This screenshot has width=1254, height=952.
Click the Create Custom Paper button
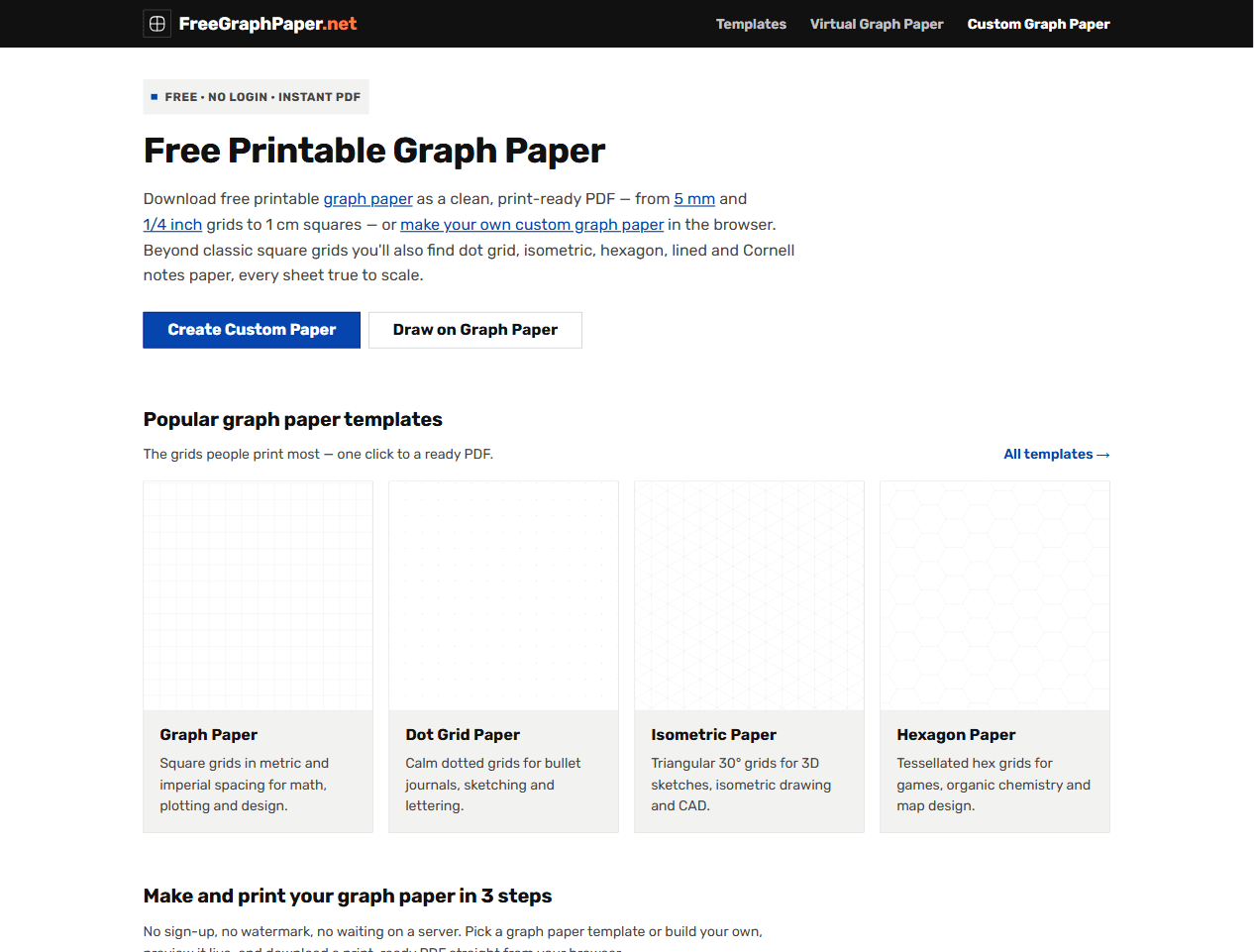click(252, 330)
